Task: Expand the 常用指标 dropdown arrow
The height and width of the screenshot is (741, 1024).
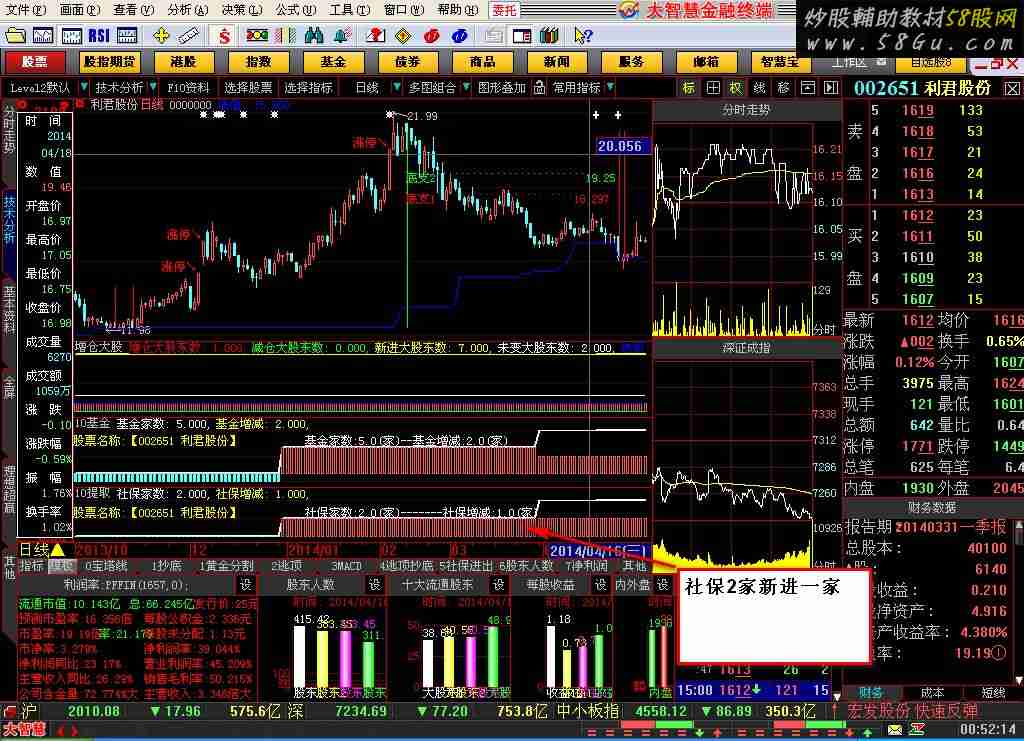Action: tap(610, 87)
